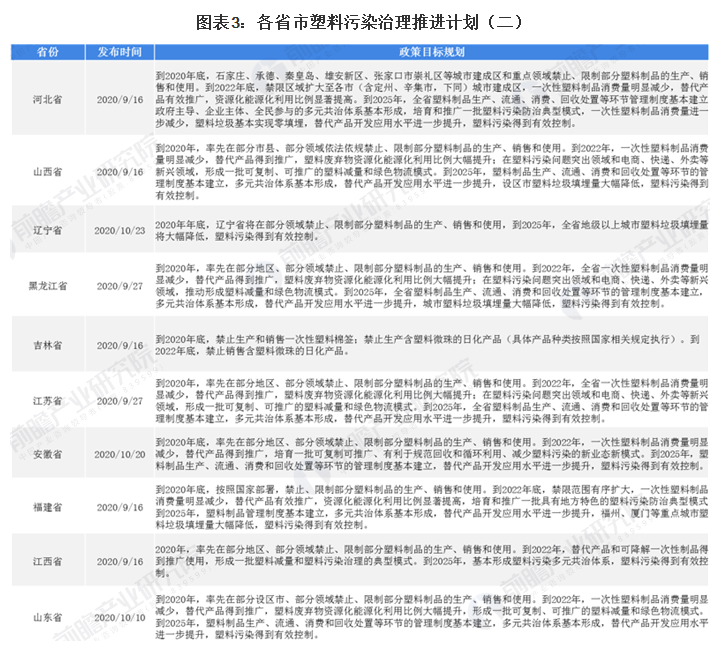Select 吉林省 release date 2020/9/16
The width and height of the screenshot is (720, 647).
click(x=120, y=345)
